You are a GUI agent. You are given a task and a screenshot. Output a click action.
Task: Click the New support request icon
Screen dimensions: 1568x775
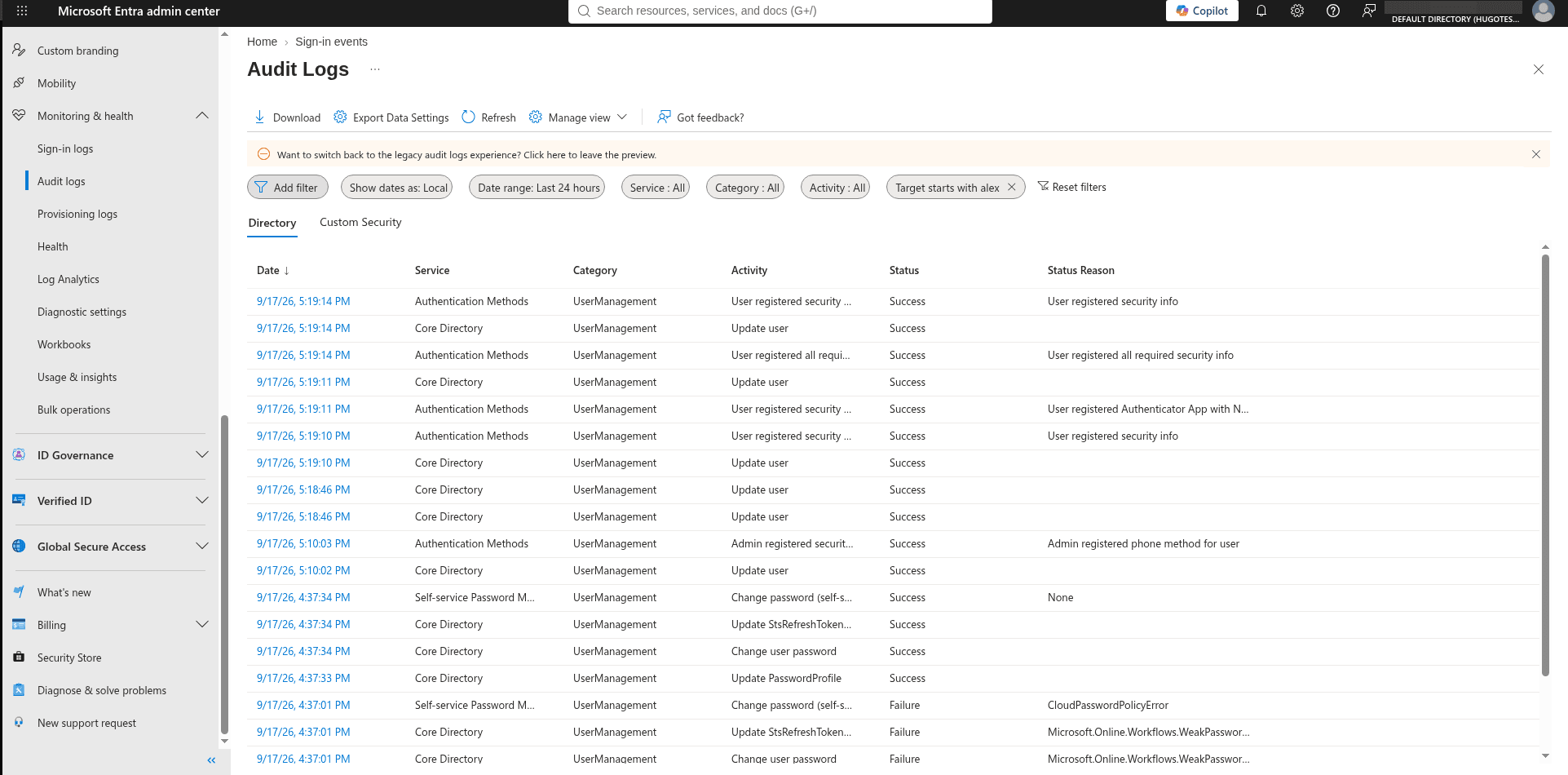coord(19,723)
